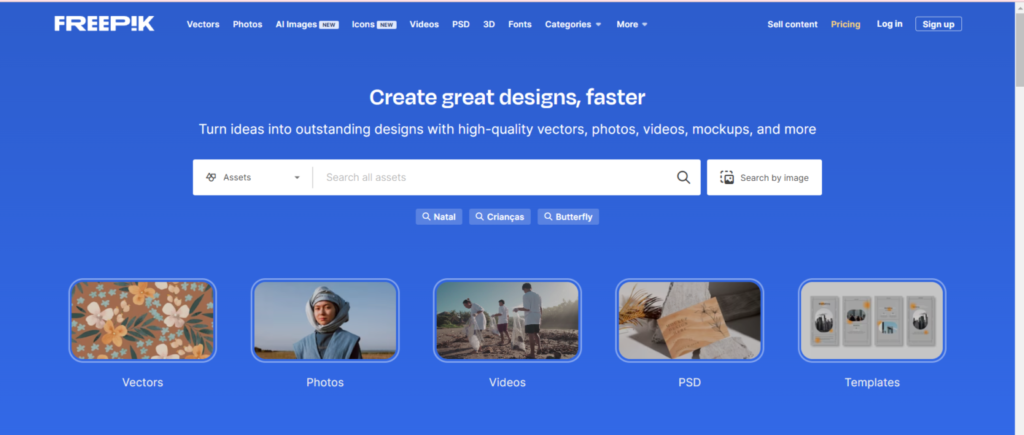Select the Natal suggested search tag
The image size is (1024, 435).
click(439, 216)
